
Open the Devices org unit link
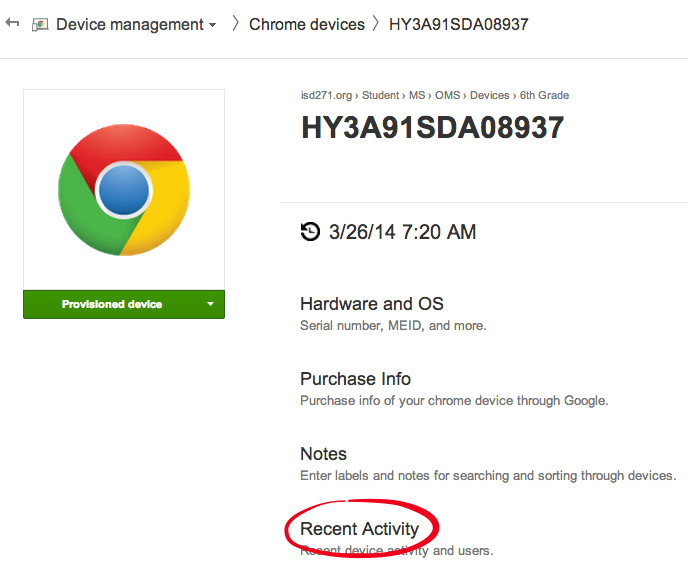[x=489, y=96]
